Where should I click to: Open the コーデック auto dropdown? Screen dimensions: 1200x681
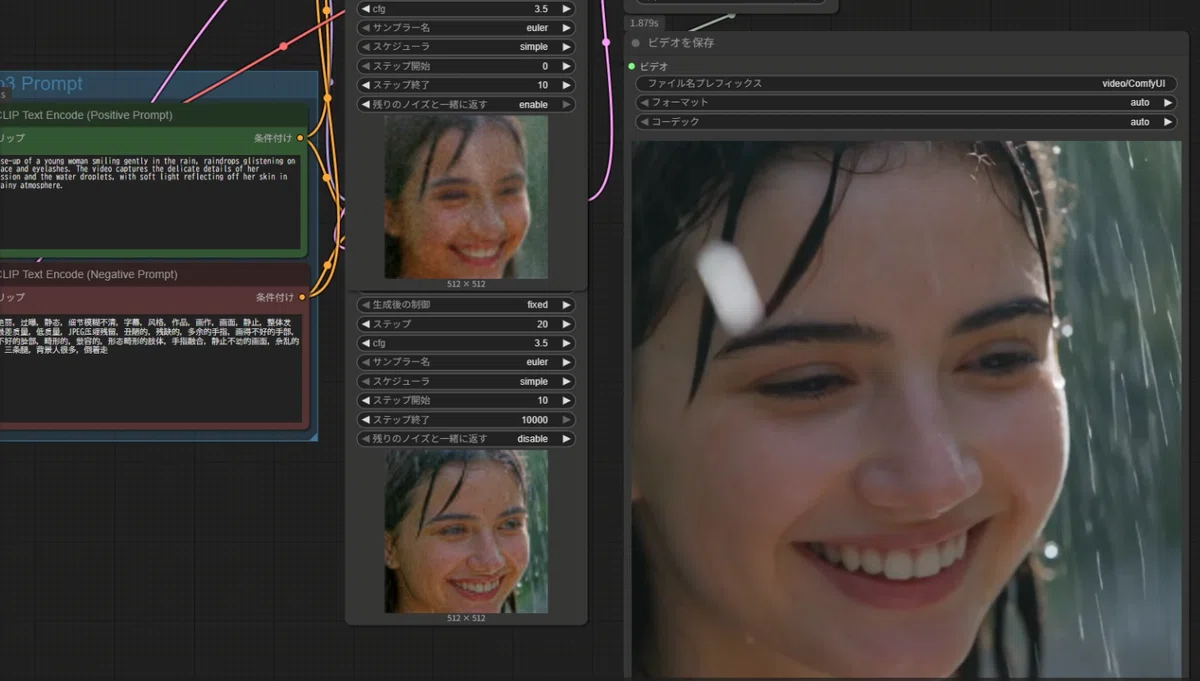pos(906,122)
